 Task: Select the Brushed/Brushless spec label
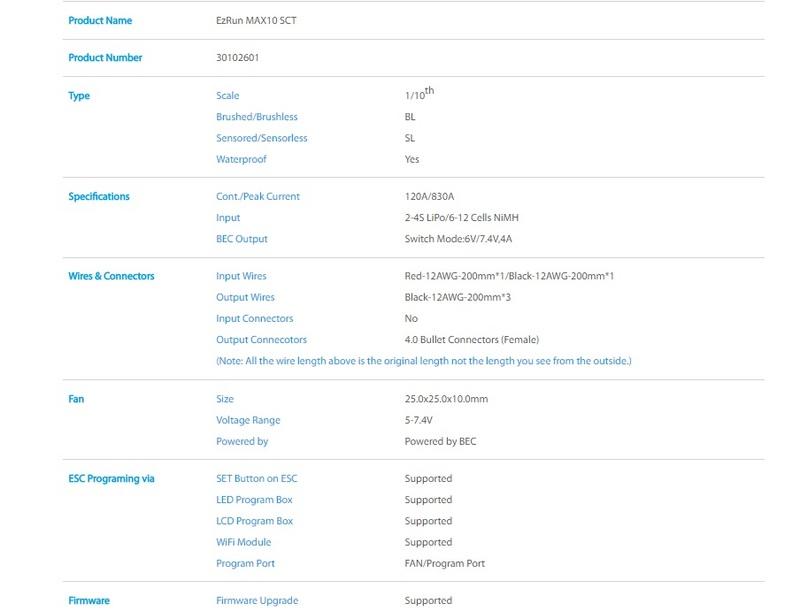[x=256, y=117]
